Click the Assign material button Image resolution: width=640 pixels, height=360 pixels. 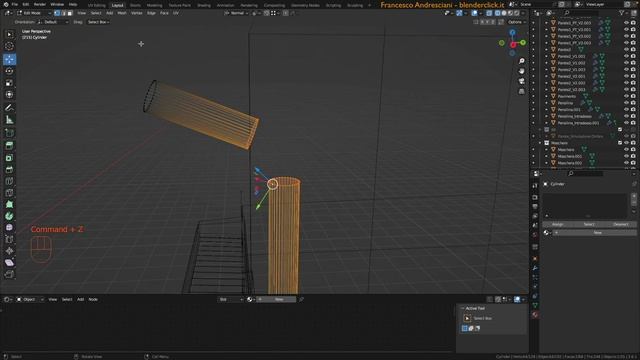click(558, 224)
